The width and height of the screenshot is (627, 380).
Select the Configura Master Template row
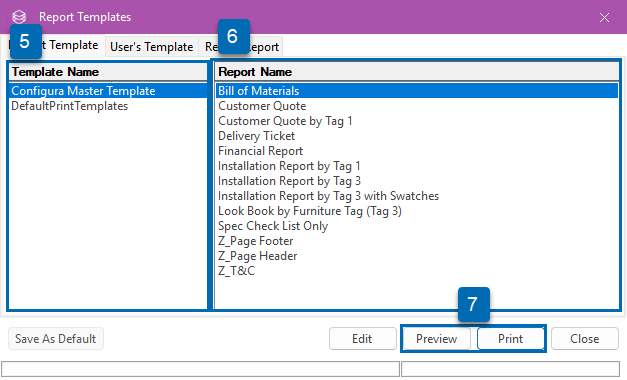tap(108, 91)
